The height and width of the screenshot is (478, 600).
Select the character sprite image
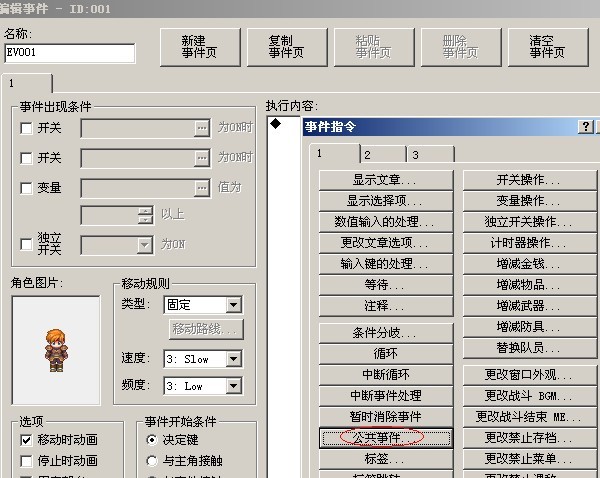coord(56,350)
